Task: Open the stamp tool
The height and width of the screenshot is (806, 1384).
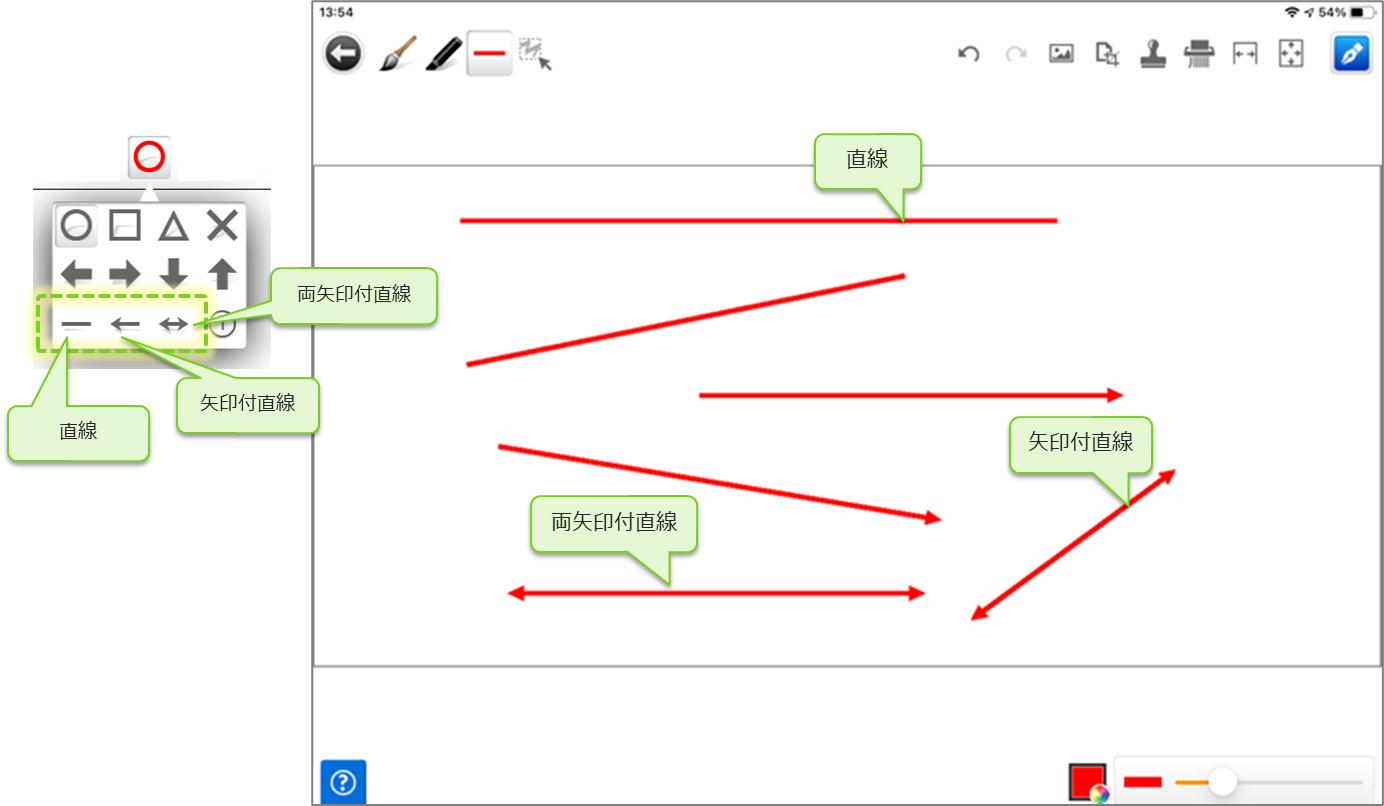Action: click(x=1153, y=54)
